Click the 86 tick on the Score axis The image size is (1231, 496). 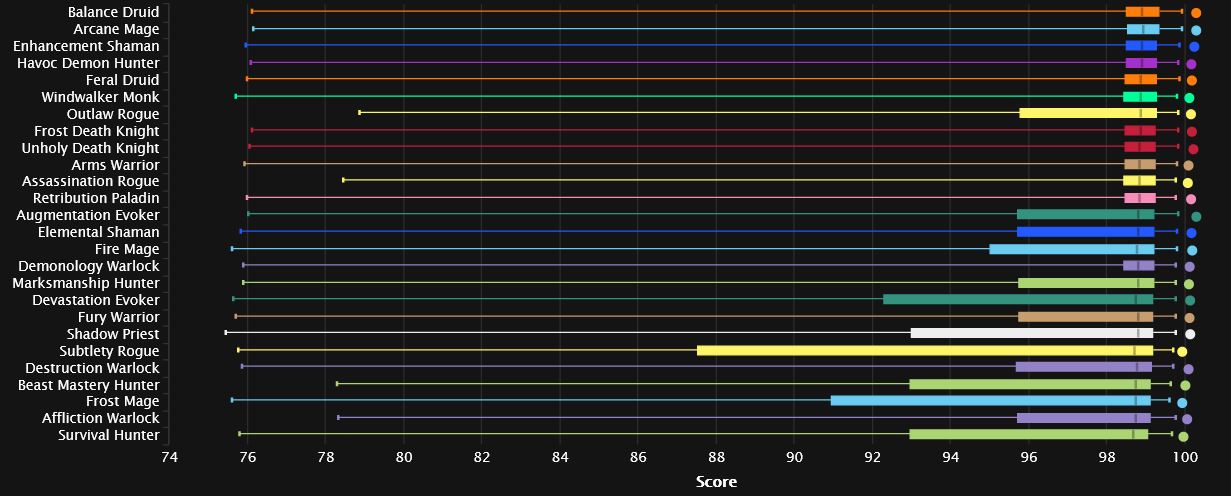pyautogui.click(x=638, y=457)
